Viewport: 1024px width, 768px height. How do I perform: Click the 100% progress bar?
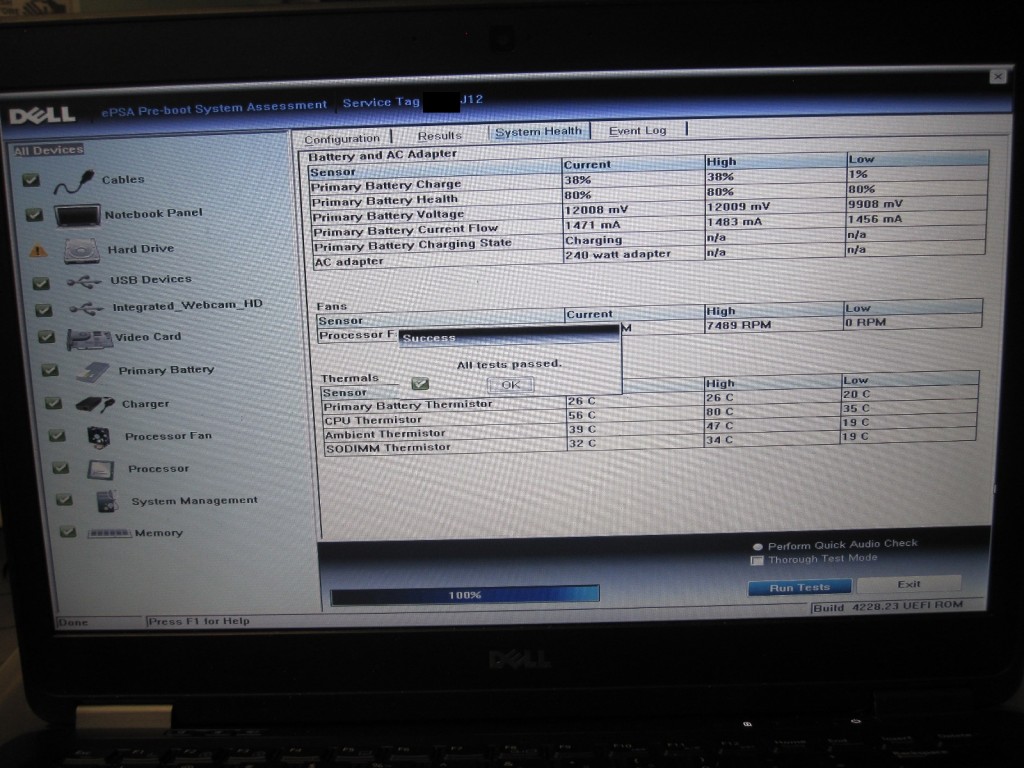[465, 595]
